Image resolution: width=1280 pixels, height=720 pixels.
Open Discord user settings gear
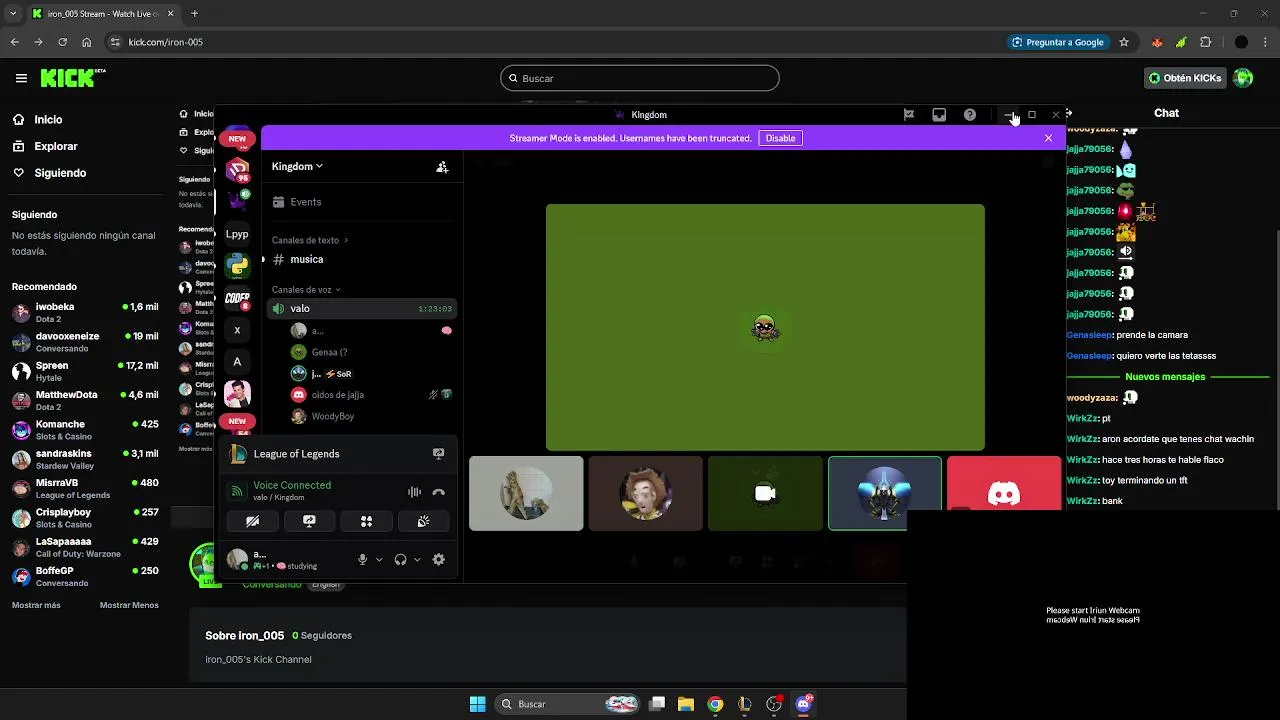(438, 560)
